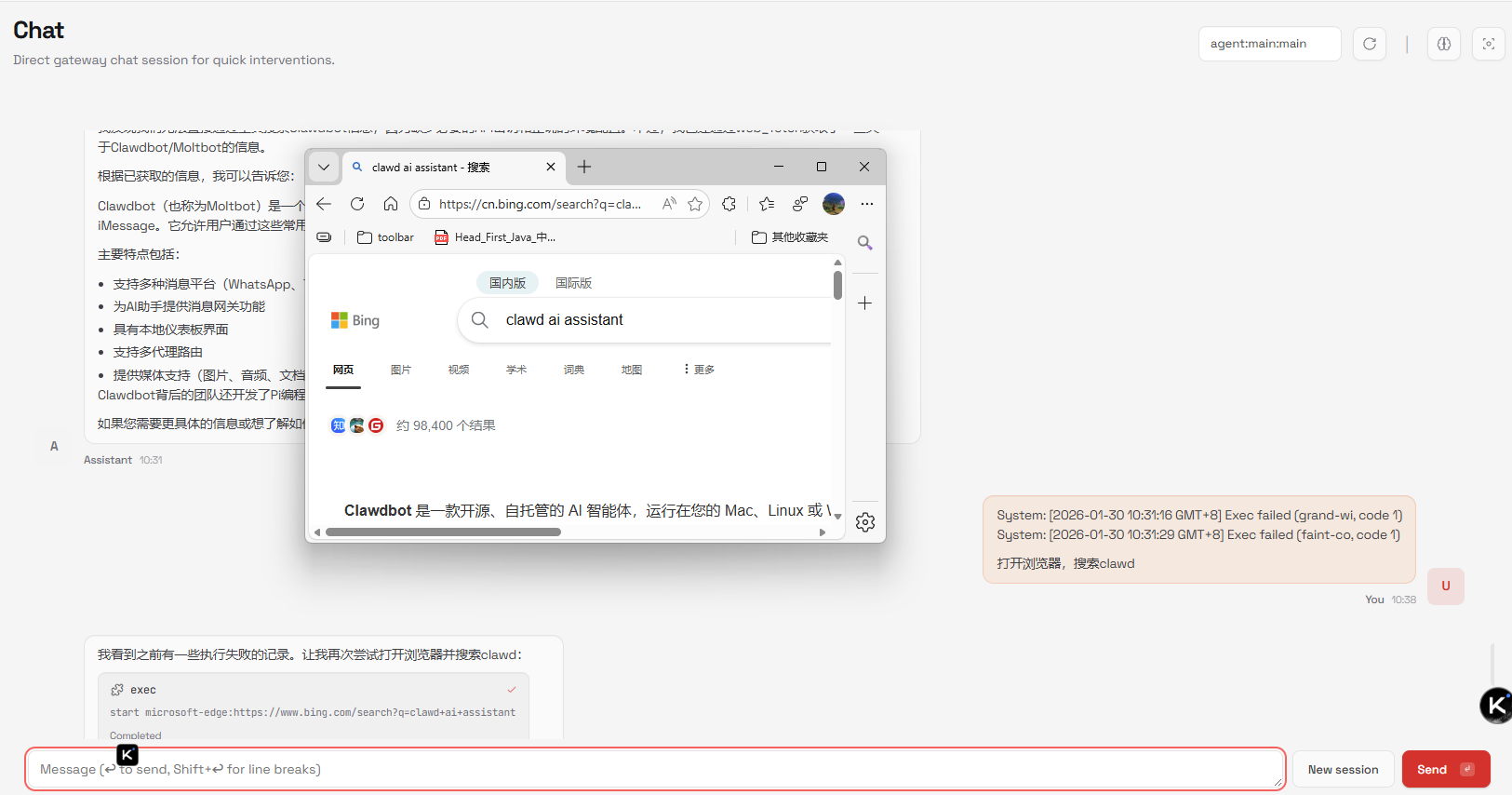The width and height of the screenshot is (1512, 795).
Task: Click the 'Exec failed (grand-wi, code 1)' line
Action: 1199,515
